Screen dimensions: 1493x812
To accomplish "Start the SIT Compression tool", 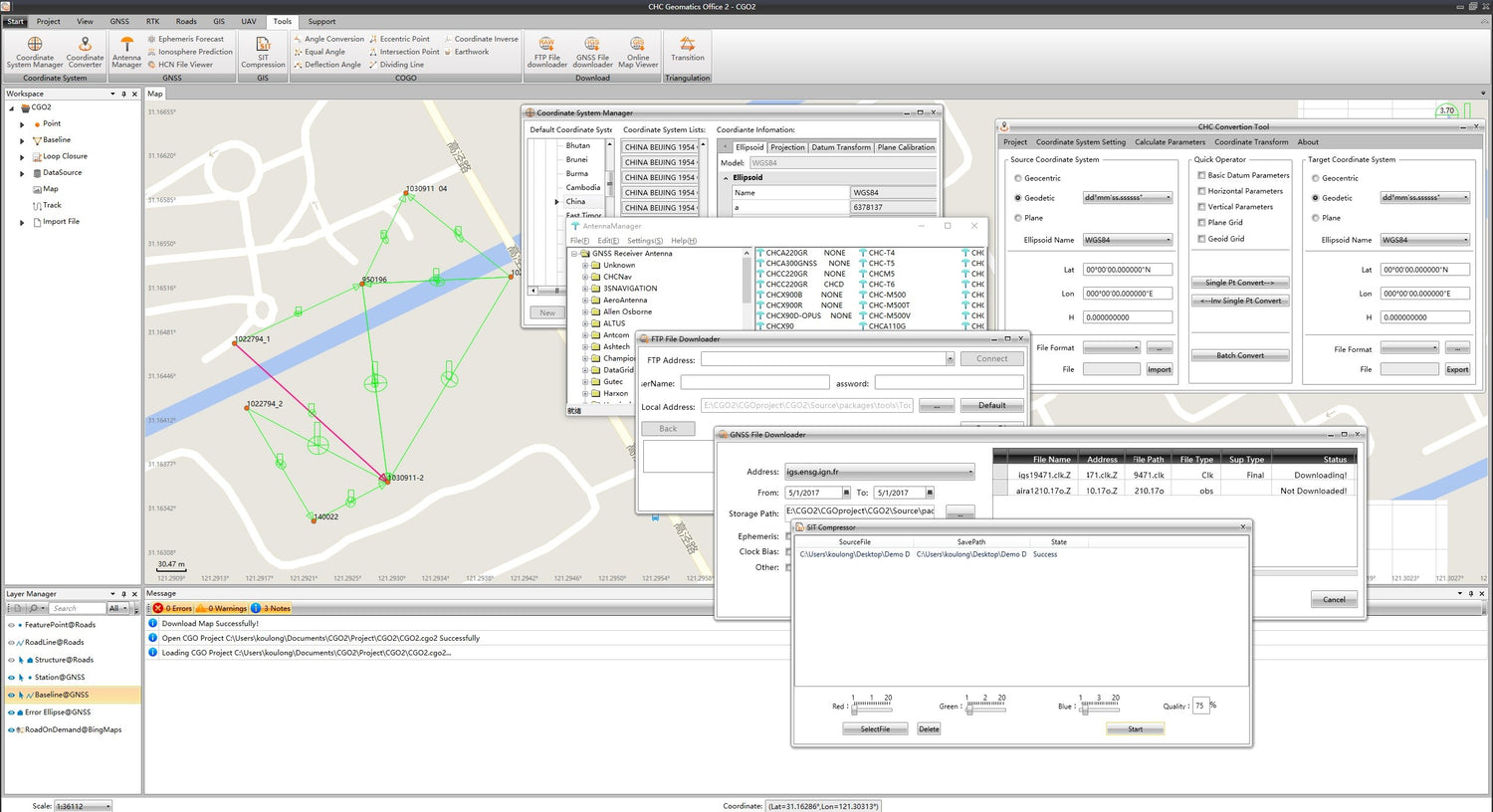I will (x=262, y=51).
